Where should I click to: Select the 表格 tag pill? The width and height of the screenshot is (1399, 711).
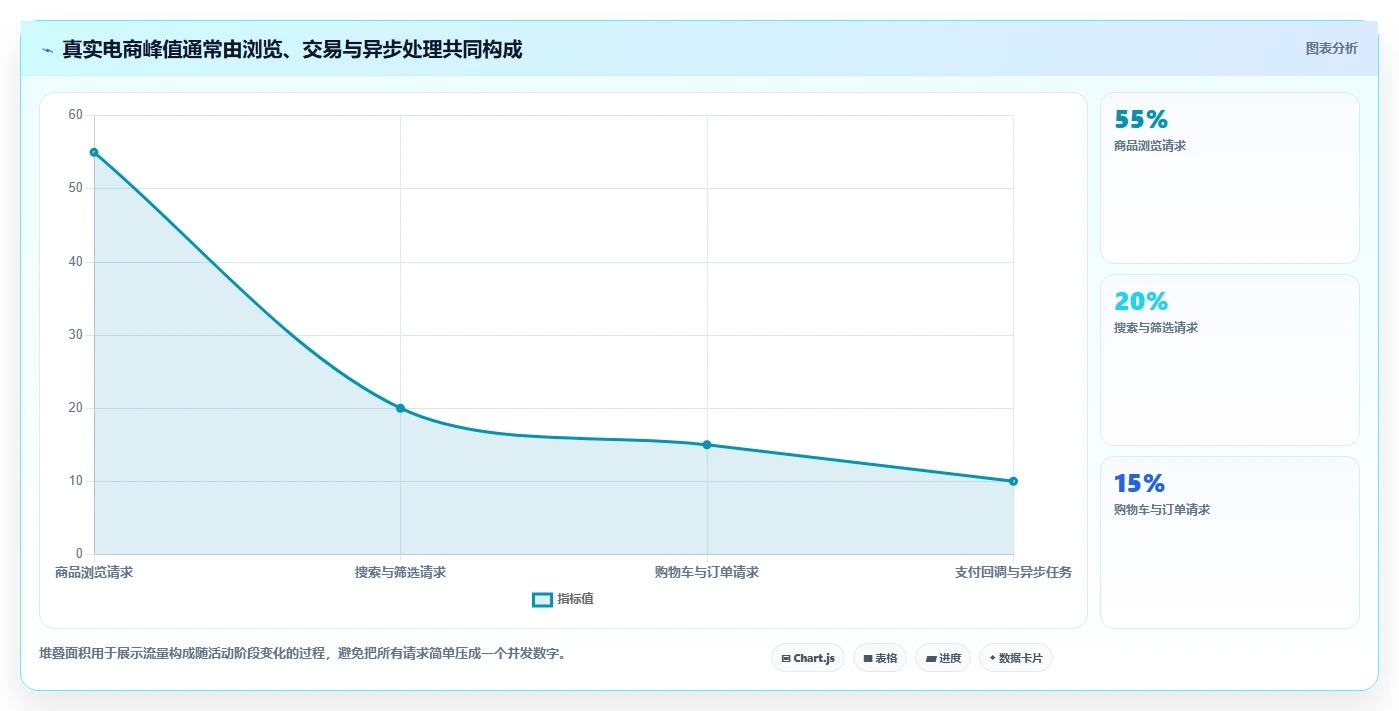coord(880,658)
